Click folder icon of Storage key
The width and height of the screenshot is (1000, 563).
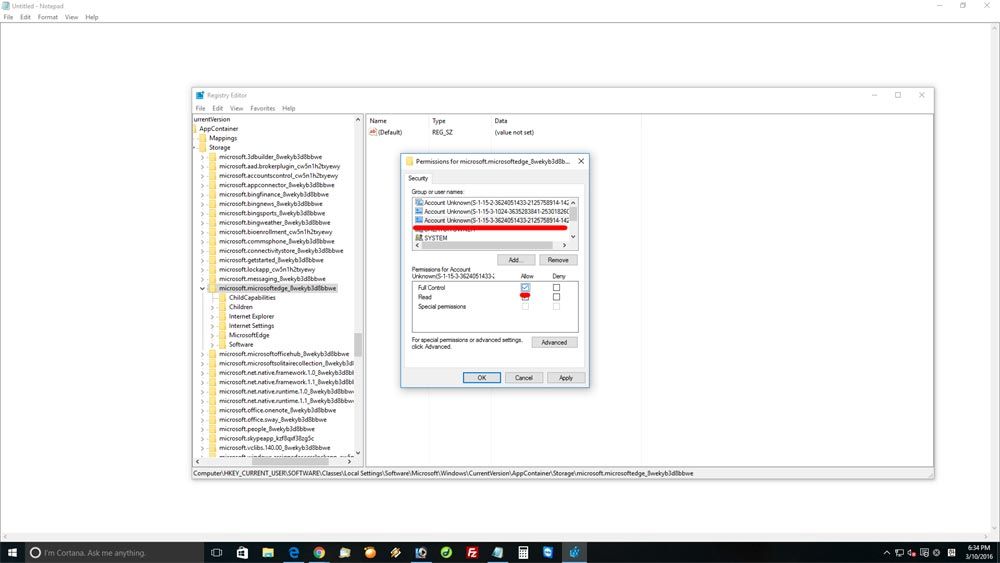click(202, 147)
